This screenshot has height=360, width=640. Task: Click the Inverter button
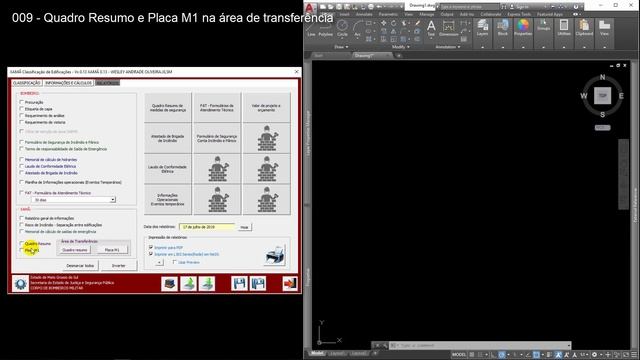pos(119,266)
